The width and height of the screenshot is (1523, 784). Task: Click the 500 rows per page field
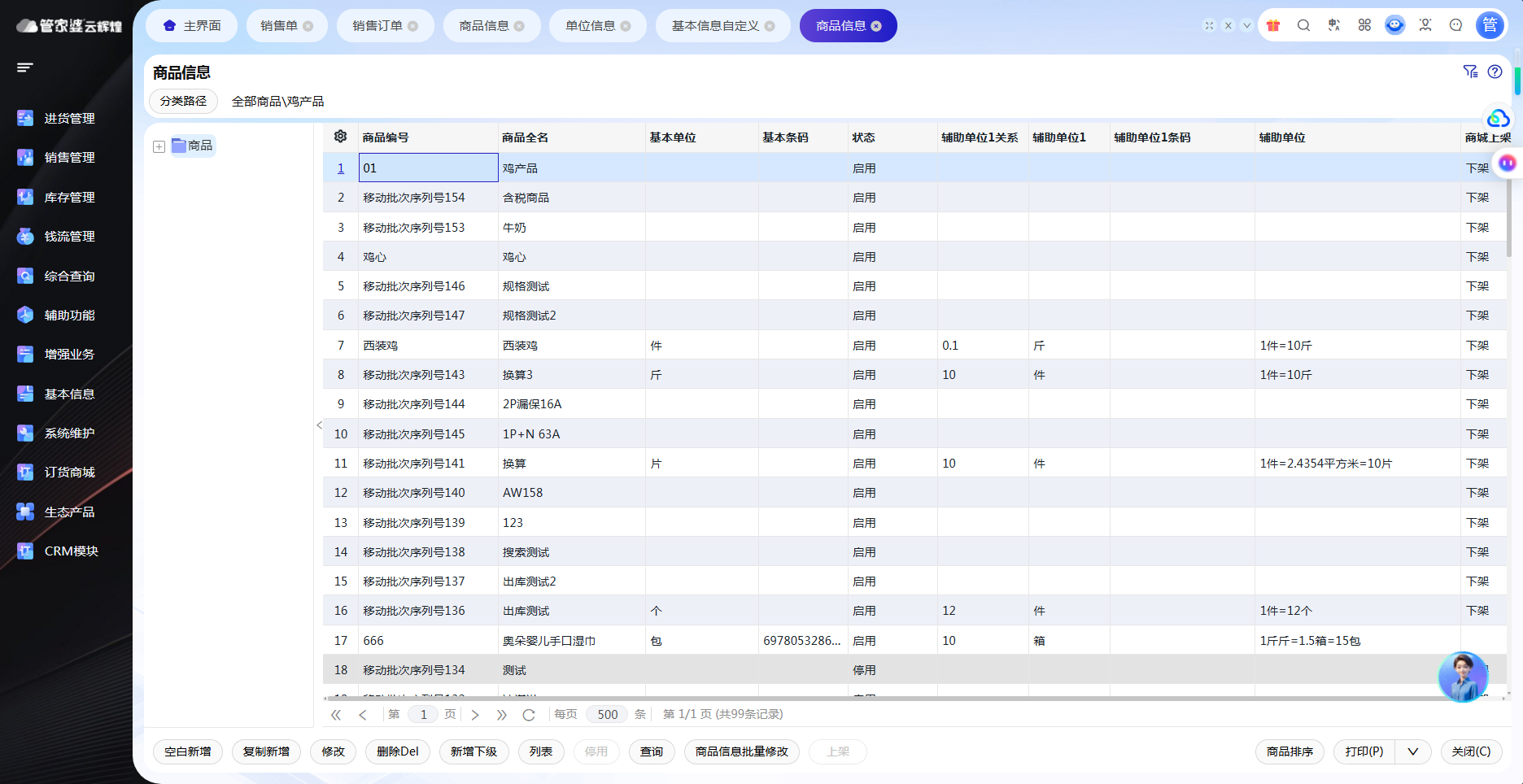point(608,714)
